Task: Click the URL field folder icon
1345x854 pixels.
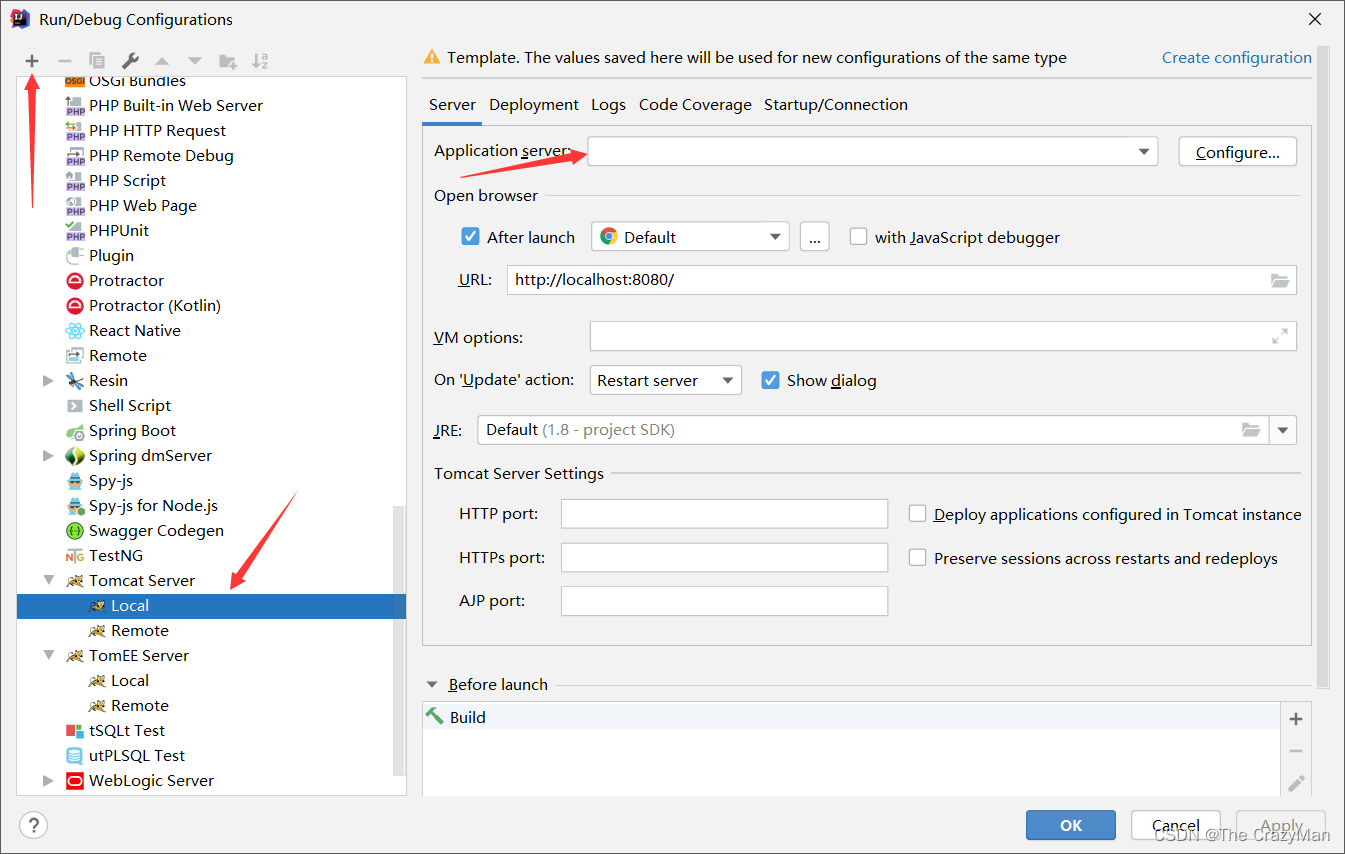Action: 1280,280
